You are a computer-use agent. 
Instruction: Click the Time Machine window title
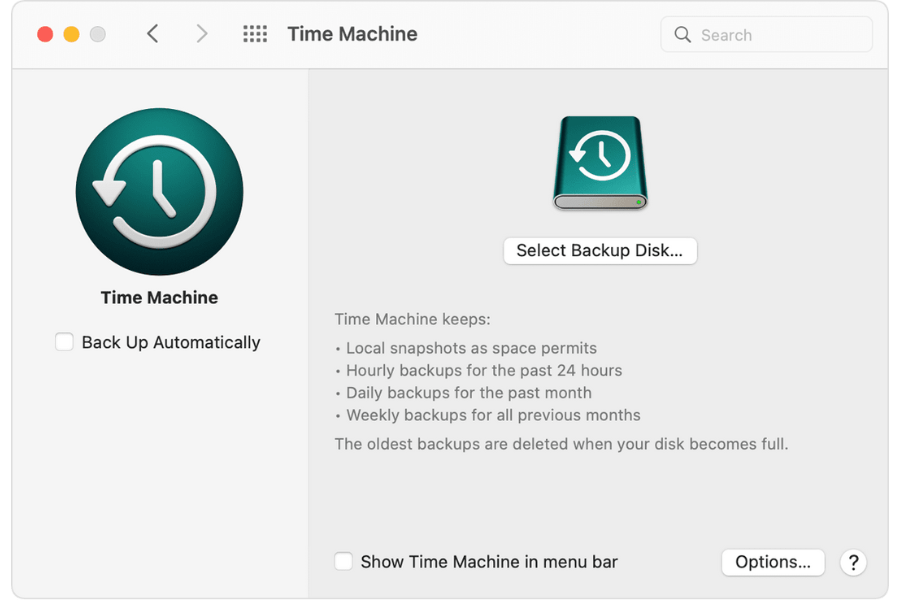pos(352,34)
